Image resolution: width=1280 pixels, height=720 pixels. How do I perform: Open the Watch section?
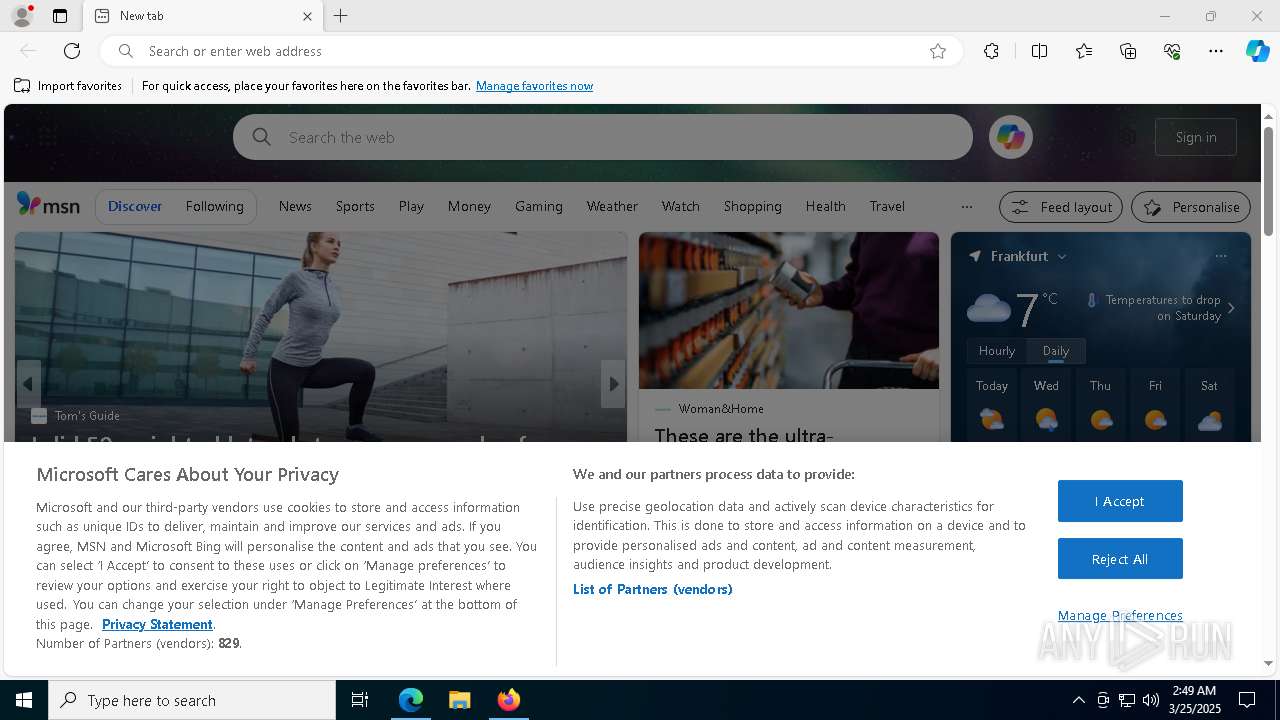pyautogui.click(x=680, y=206)
